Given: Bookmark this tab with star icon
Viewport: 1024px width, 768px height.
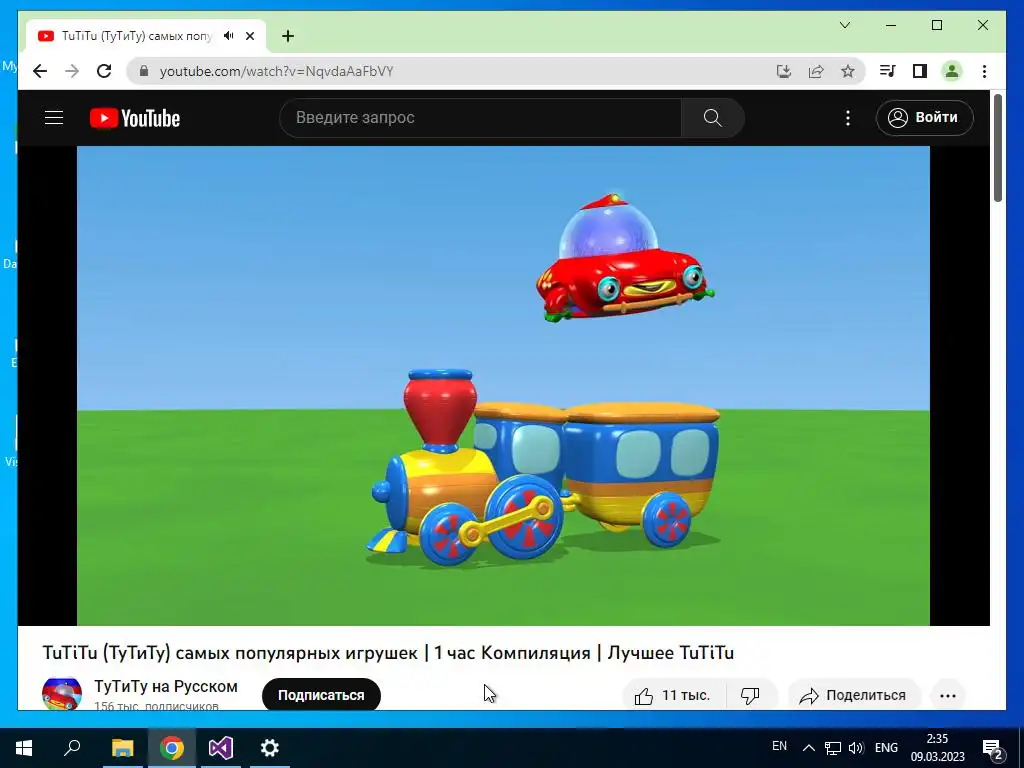Looking at the screenshot, I should [x=848, y=71].
